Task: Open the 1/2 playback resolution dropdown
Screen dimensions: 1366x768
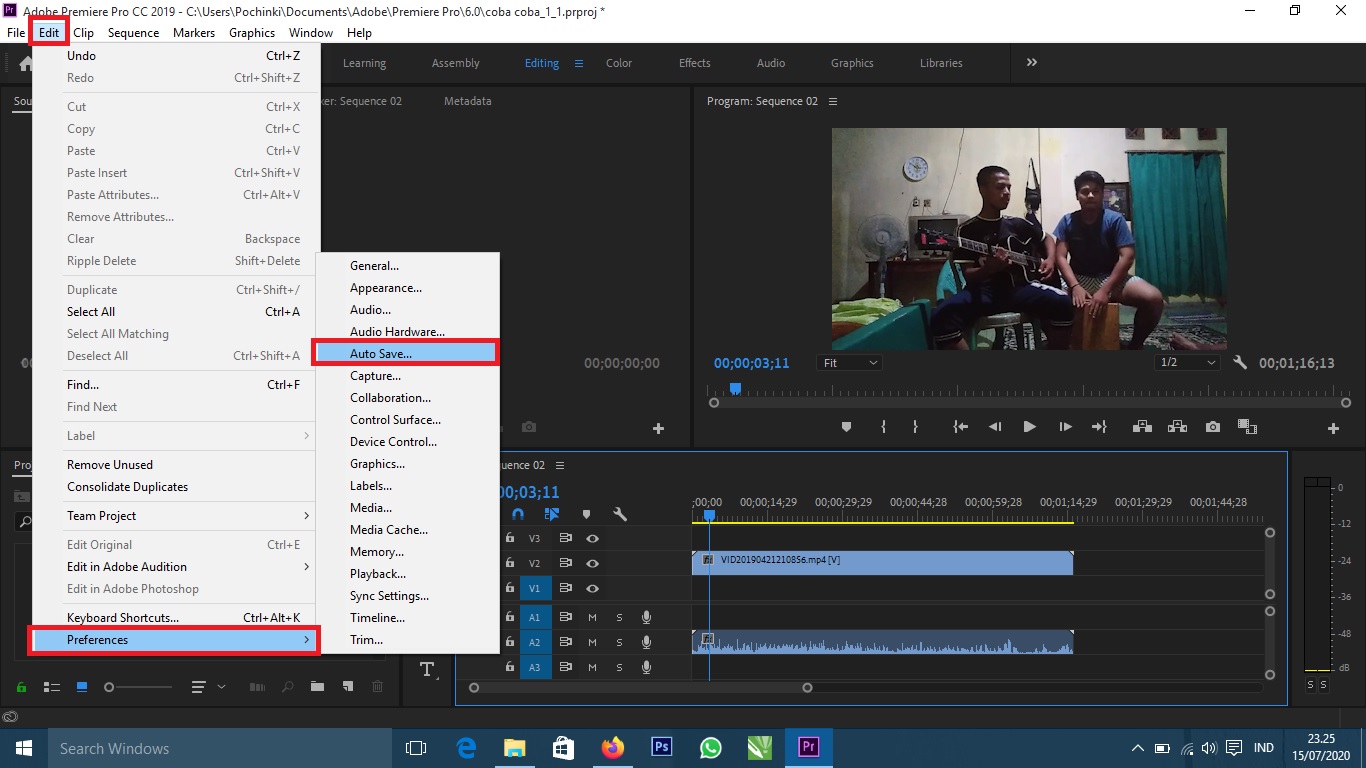Action: point(1188,363)
